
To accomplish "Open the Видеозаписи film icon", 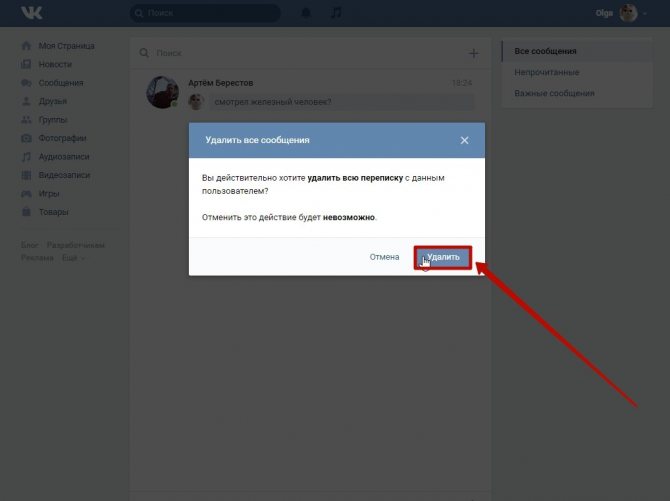I will pyautogui.click(x=26, y=175).
